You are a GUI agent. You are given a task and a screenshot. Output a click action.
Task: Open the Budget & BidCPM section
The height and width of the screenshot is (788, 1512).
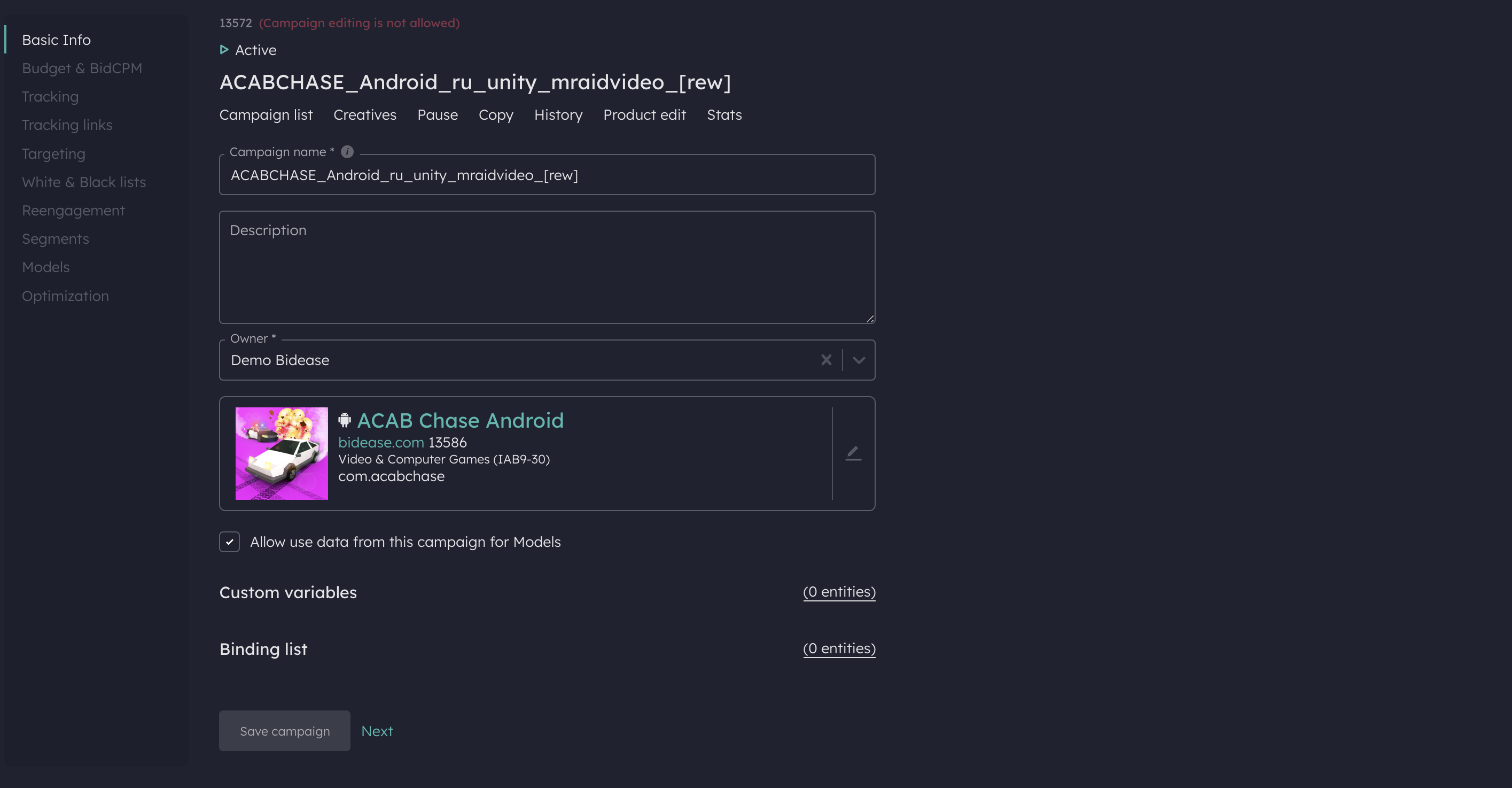click(82, 68)
